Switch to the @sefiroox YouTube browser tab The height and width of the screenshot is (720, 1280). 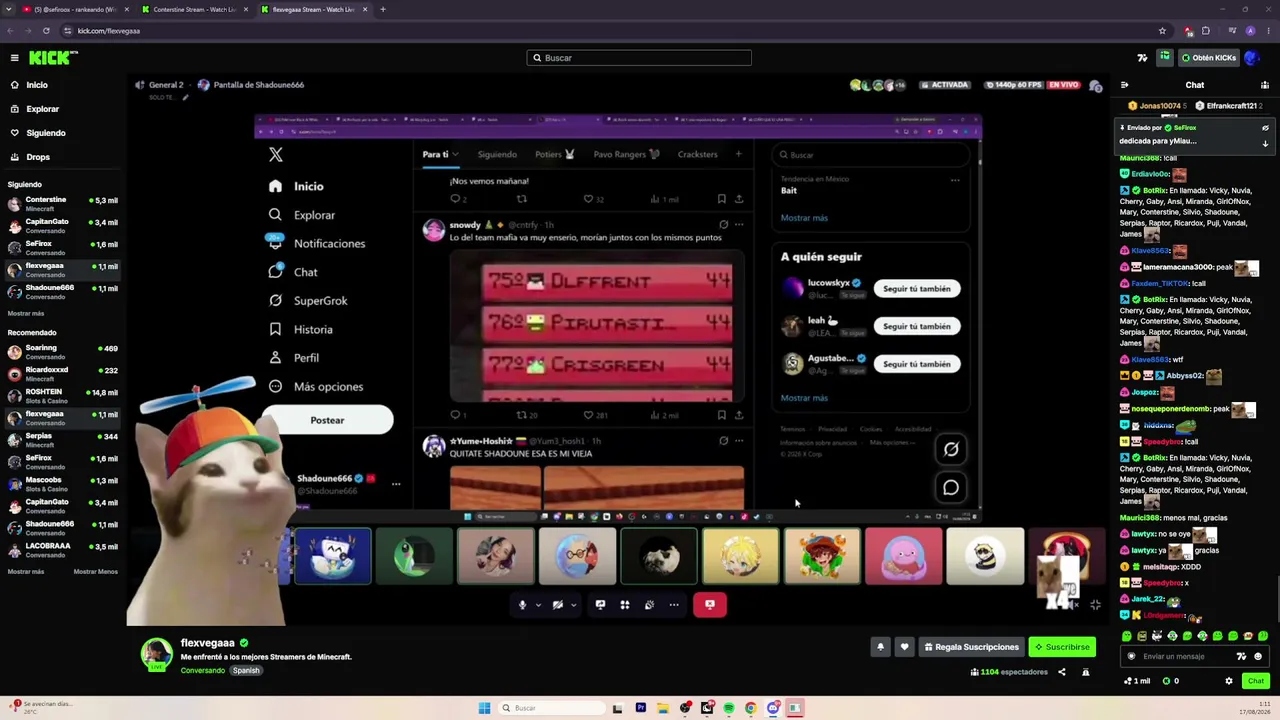pos(75,9)
